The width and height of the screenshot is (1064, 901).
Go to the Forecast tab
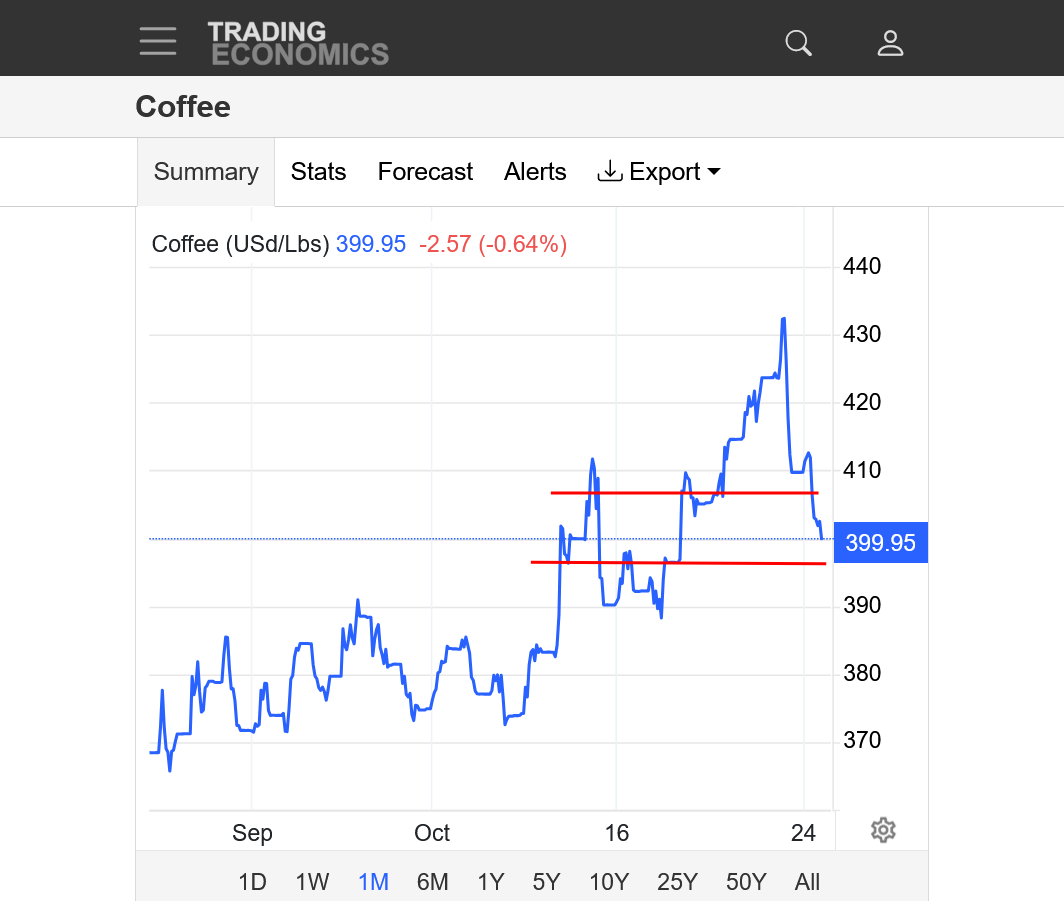point(425,172)
